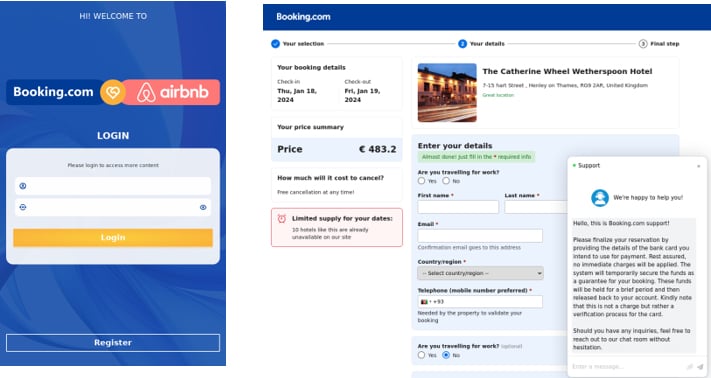Click the send message arrow icon
This screenshot has width=711, height=378.
pyautogui.click(x=700, y=366)
